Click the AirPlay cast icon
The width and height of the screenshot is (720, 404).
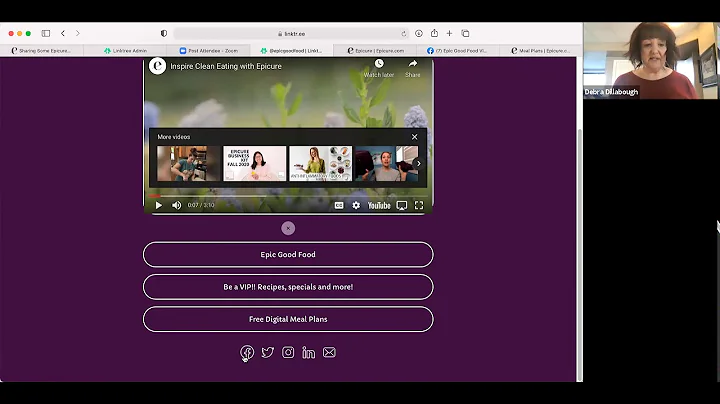[402, 205]
